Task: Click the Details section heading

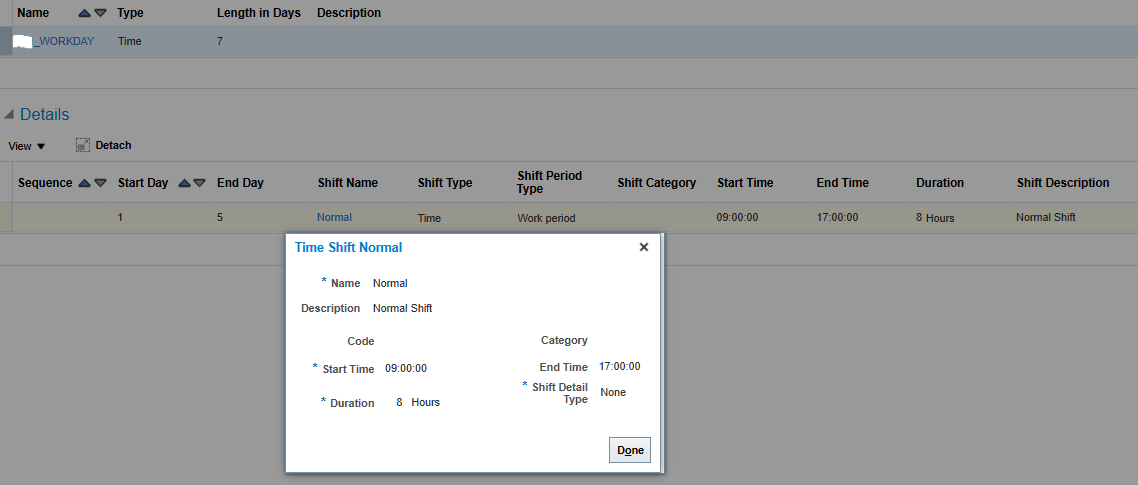Action: (44, 114)
